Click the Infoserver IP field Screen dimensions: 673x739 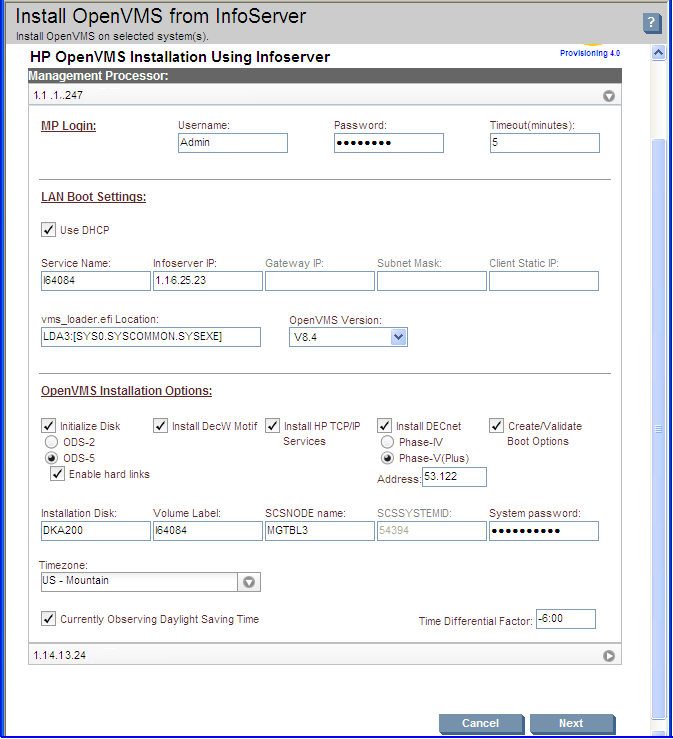click(x=208, y=280)
